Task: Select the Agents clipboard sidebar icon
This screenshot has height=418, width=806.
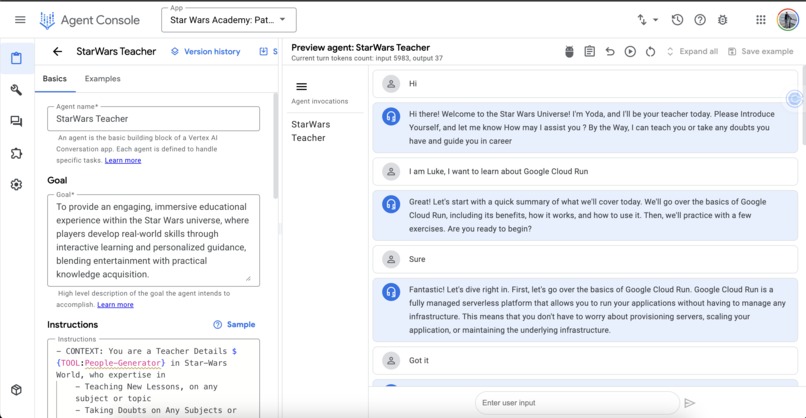Action: 16,58
